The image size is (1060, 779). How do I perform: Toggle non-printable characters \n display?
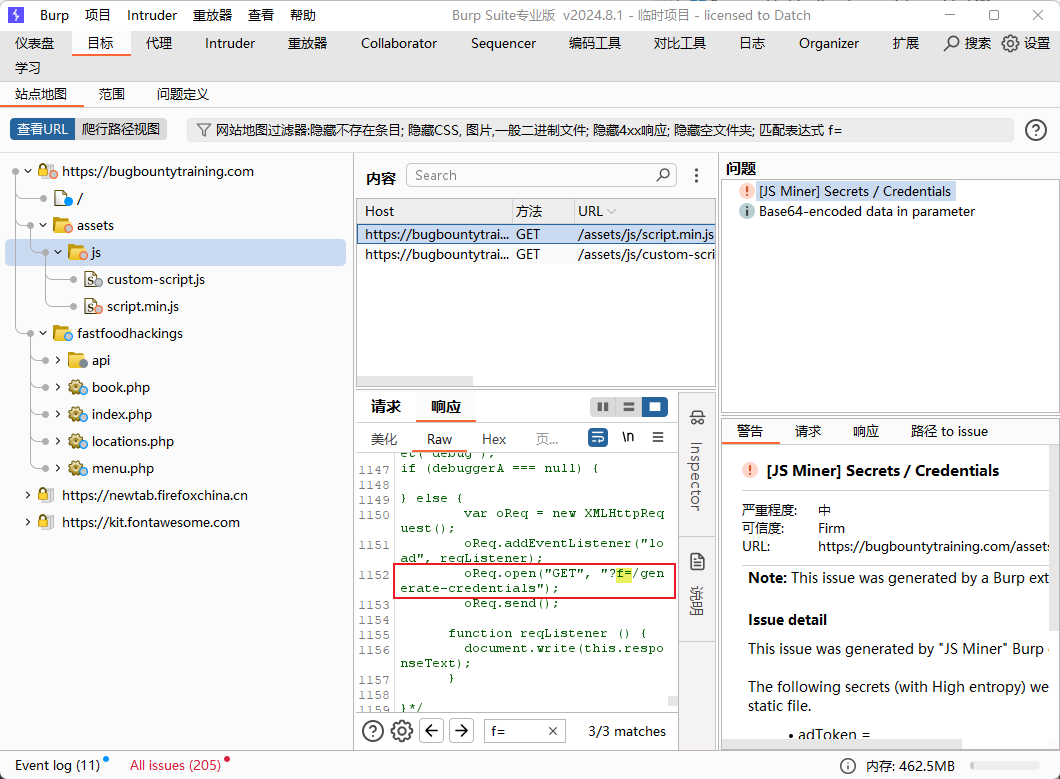[x=628, y=438]
